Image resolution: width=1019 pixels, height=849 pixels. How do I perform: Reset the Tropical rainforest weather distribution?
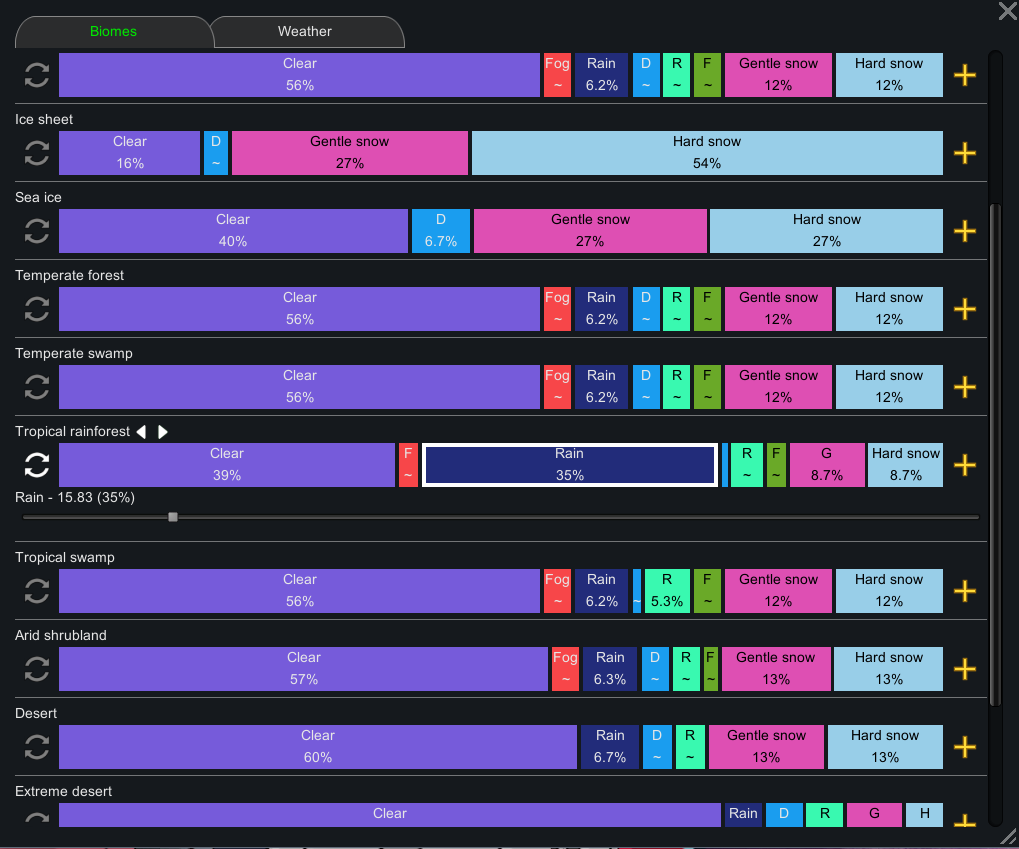click(37, 465)
